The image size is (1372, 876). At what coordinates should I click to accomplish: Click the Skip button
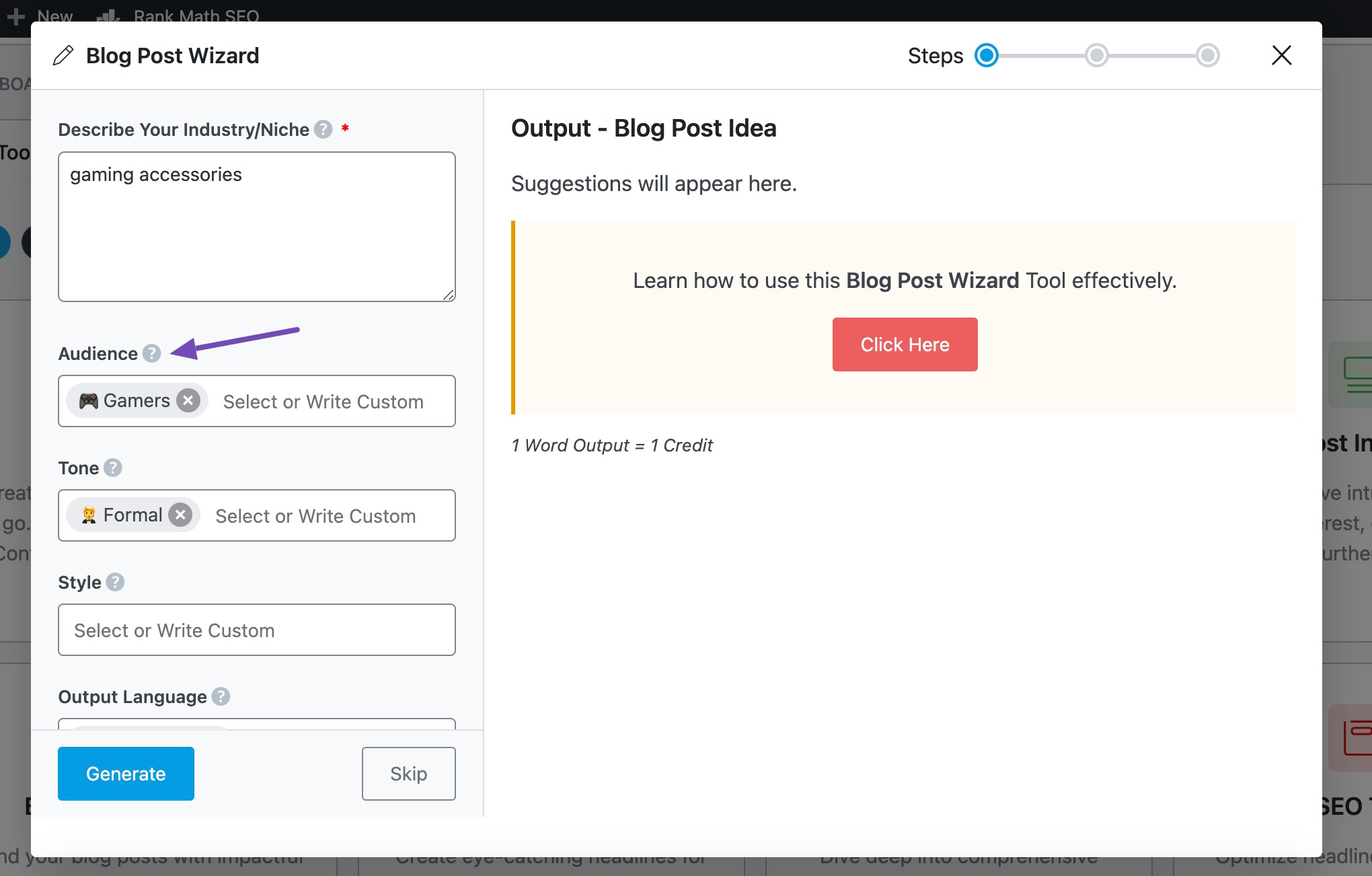pyautogui.click(x=409, y=774)
